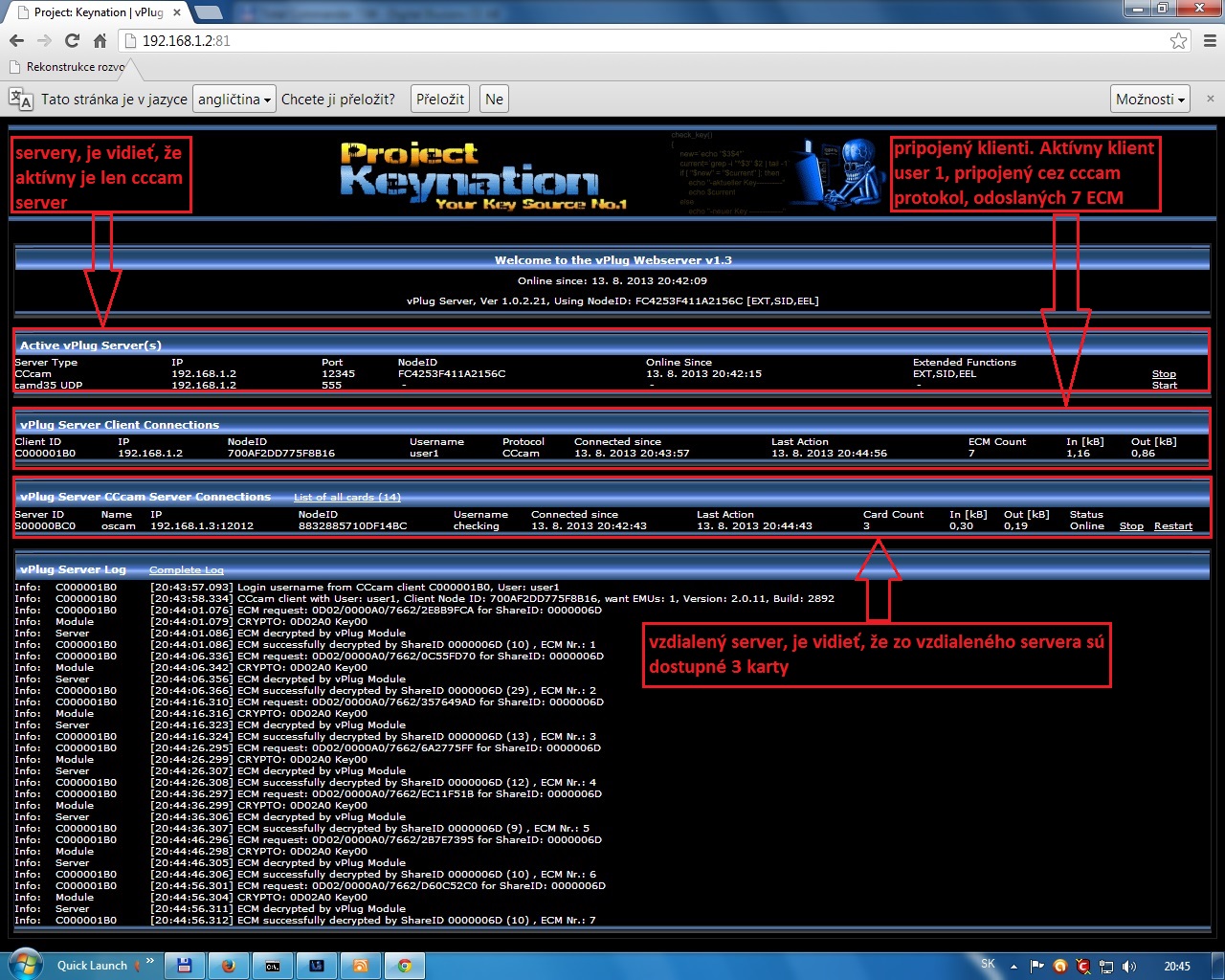Open the Chrome menu hamburger icon

pos(1210,41)
